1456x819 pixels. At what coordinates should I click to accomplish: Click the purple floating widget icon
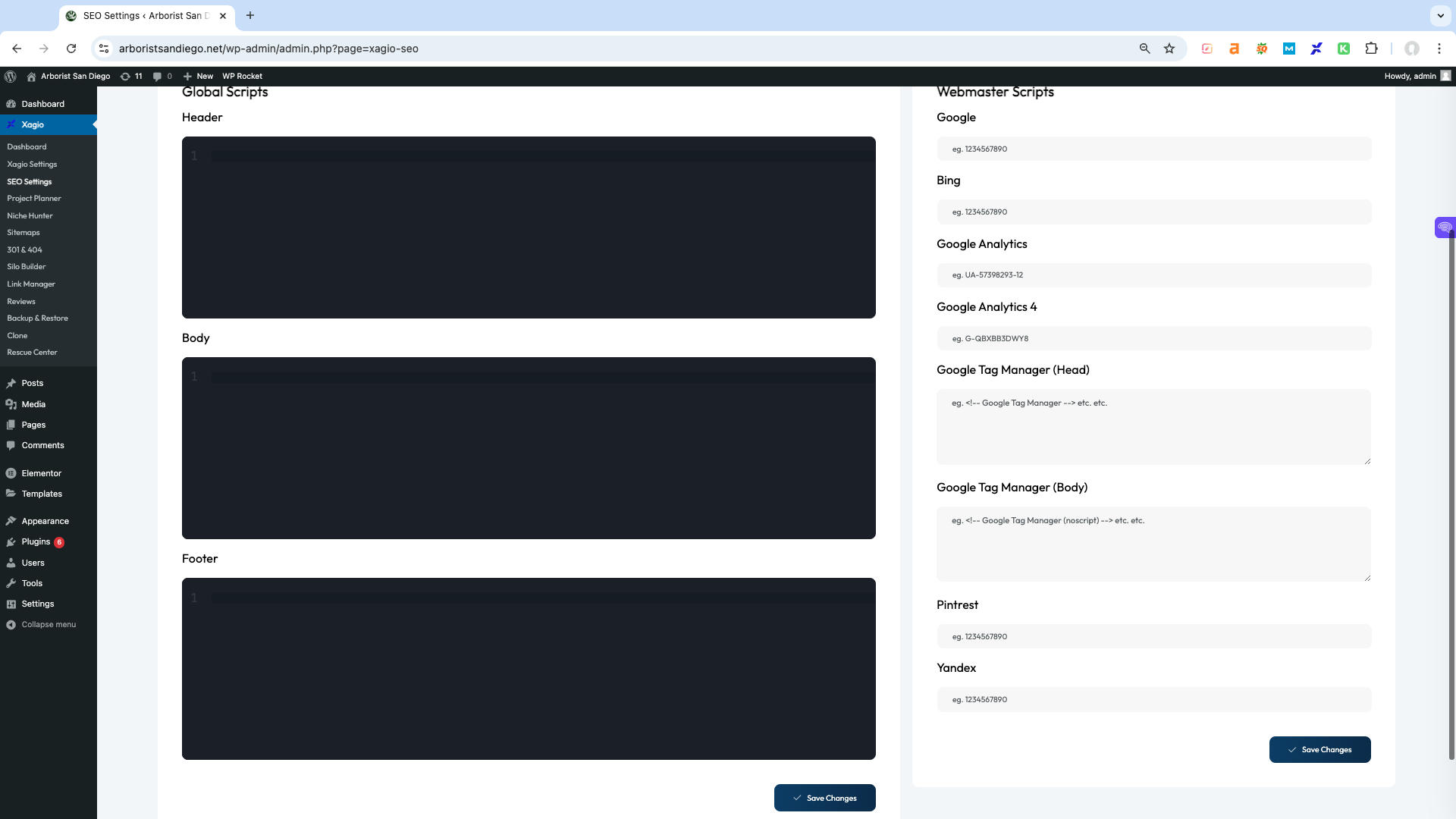1445,227
